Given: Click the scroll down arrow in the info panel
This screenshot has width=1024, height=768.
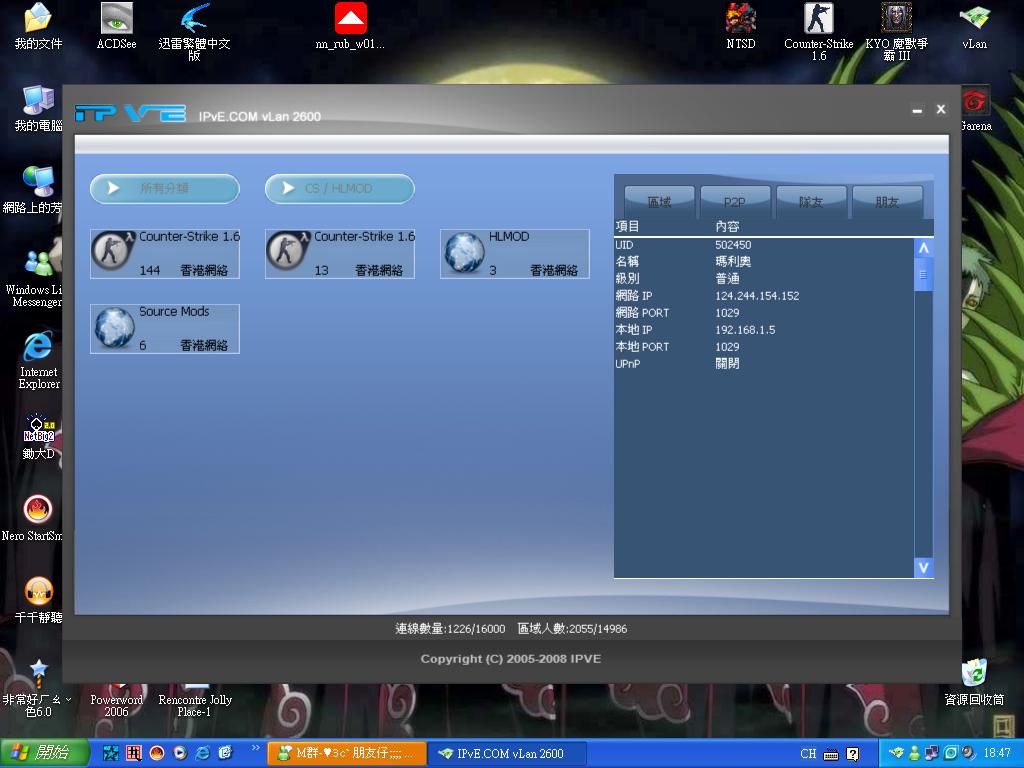Looking at the screenshot, I should pos(923,568).
